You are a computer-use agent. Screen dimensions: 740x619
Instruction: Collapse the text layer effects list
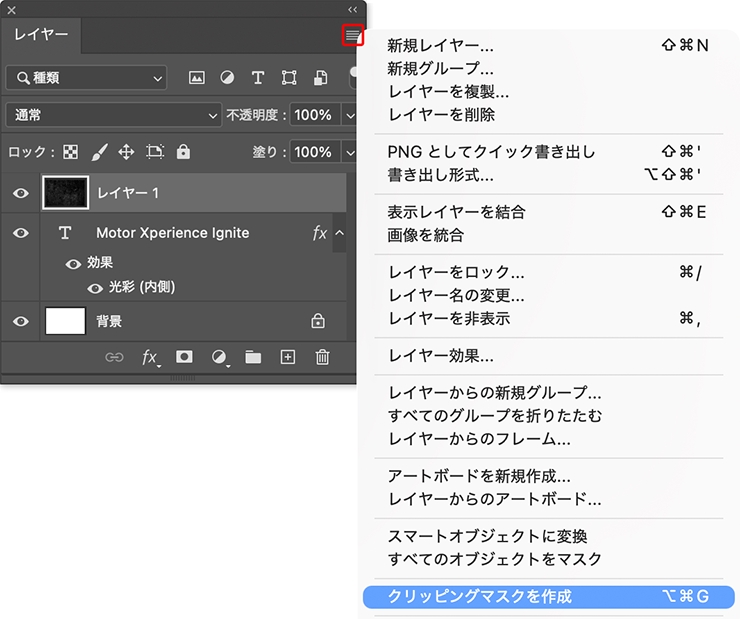click(339, 233)
